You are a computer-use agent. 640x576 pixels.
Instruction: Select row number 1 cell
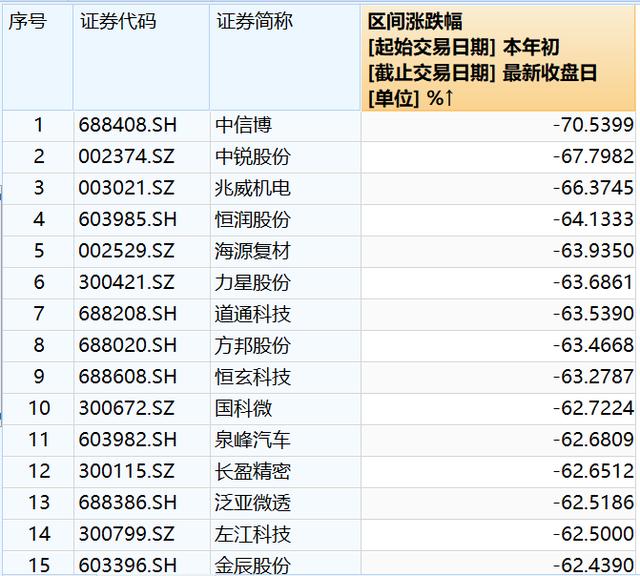(38, 125)
